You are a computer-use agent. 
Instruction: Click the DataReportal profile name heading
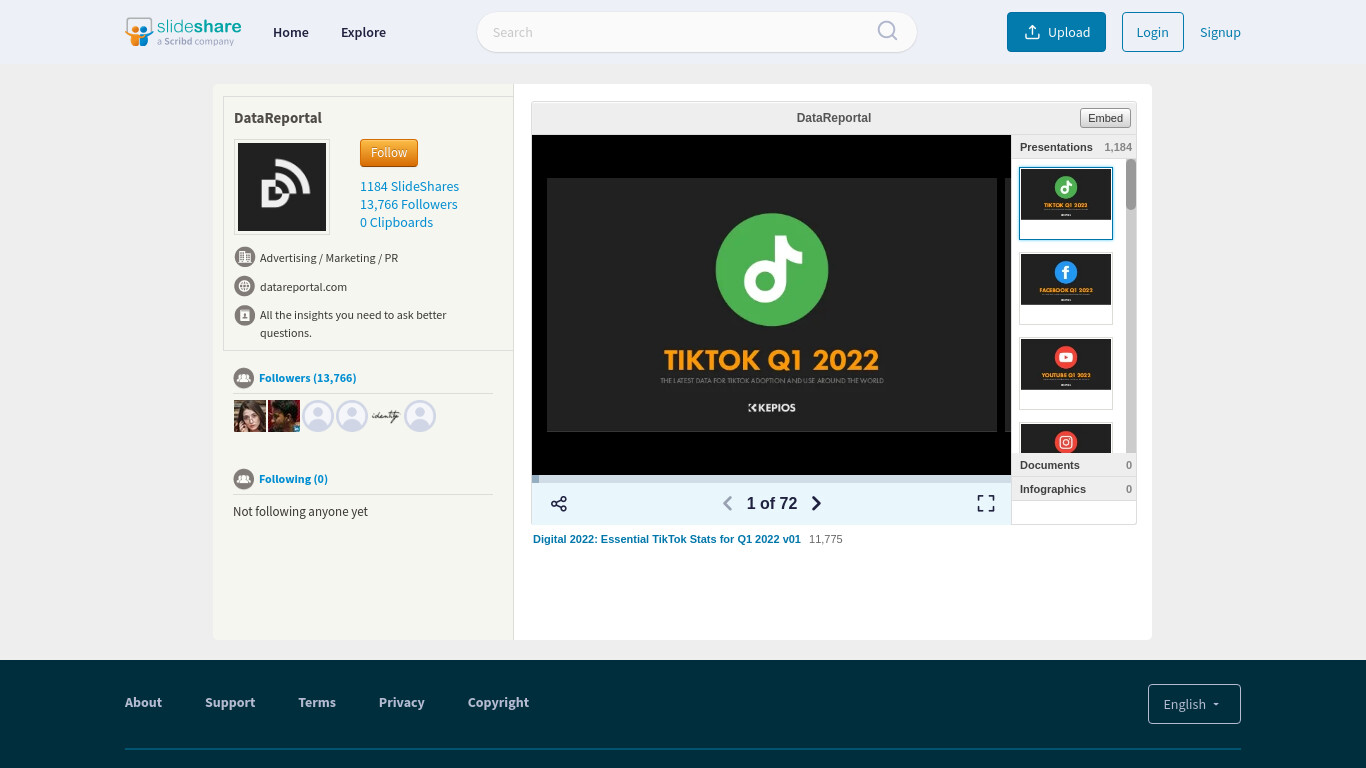coord(278,118)
